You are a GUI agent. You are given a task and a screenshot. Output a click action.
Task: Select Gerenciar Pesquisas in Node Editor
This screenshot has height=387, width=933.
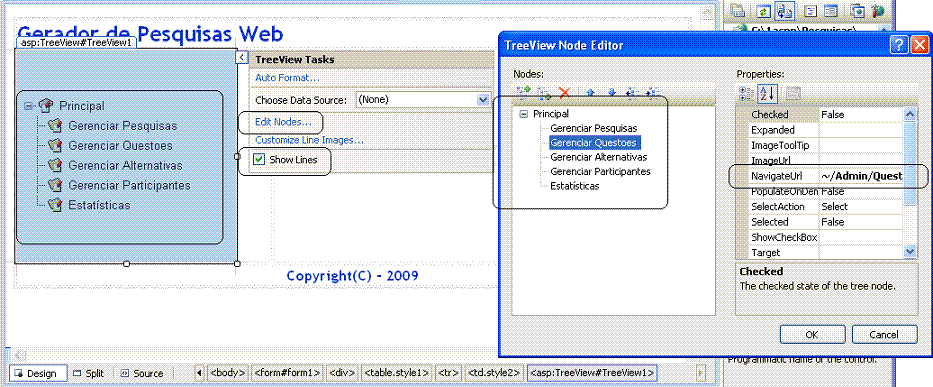click(x=593, y=128)
